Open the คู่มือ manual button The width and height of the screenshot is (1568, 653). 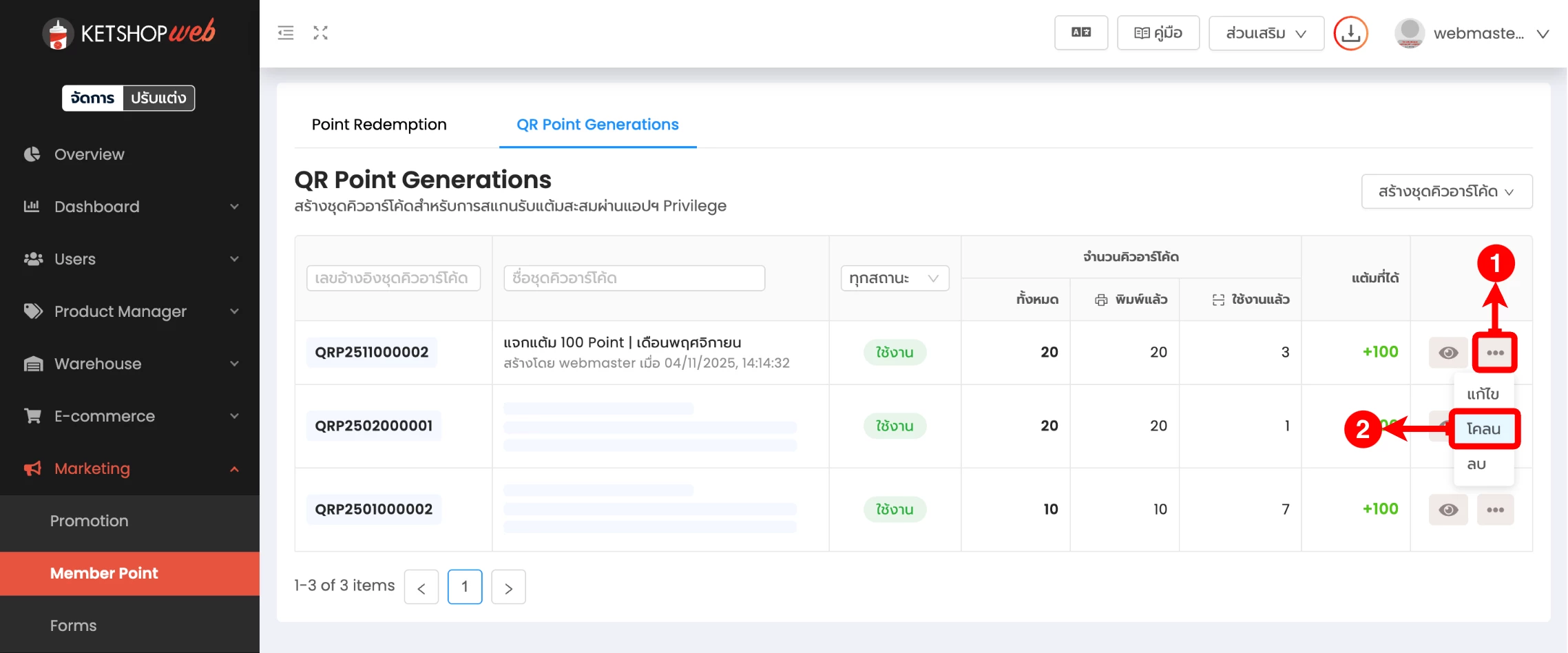point(1158,33)
